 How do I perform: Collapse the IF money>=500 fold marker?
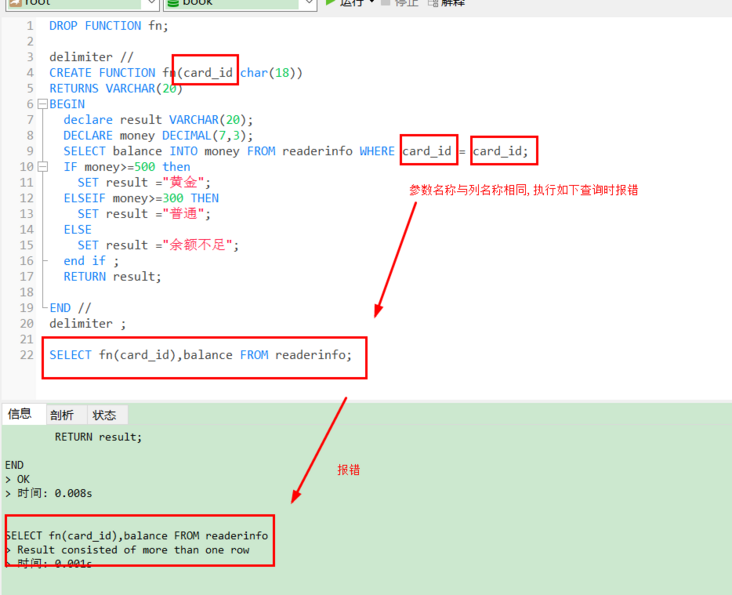[x=42, y=167]
